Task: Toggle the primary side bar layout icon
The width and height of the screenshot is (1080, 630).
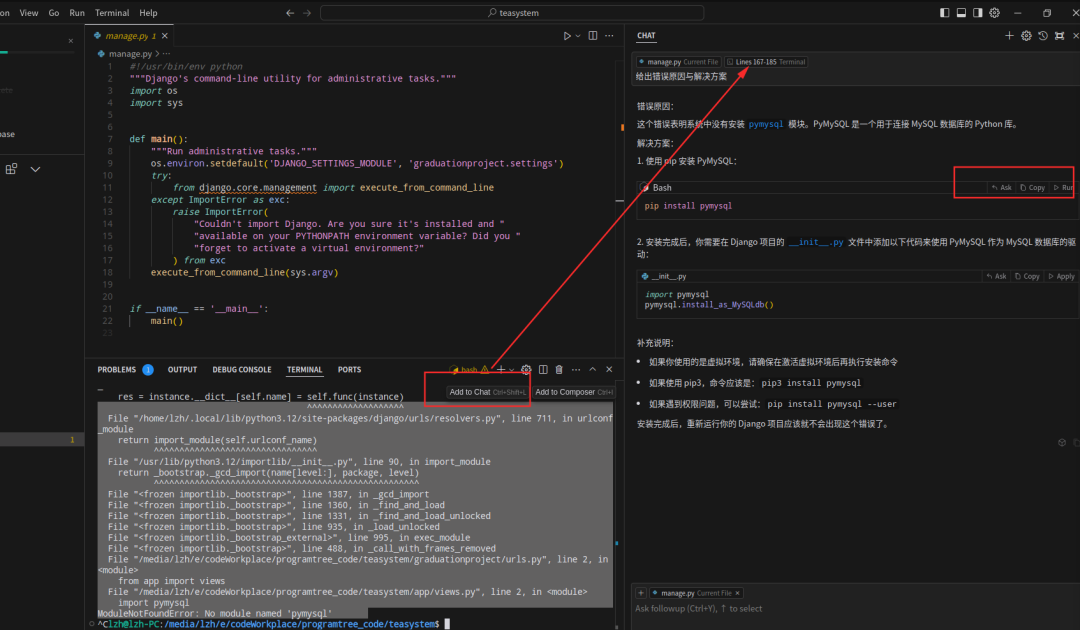Action: [x=944, y=12]
